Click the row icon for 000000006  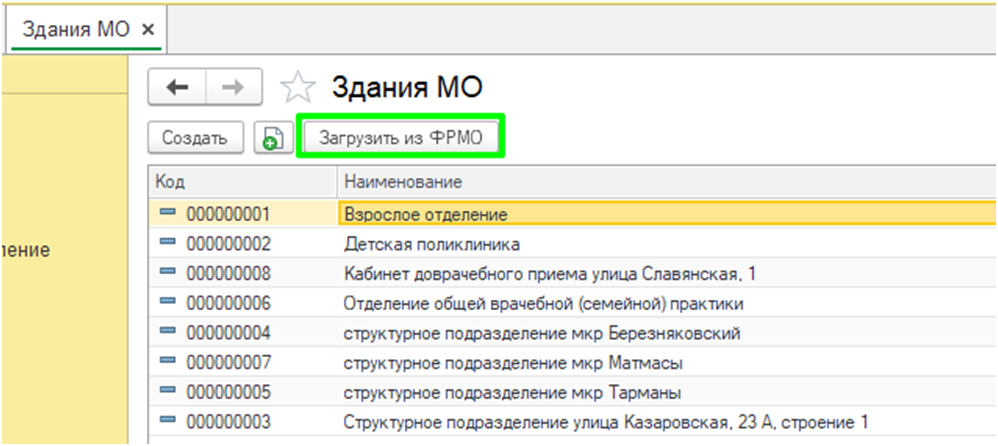coord(168,302)
